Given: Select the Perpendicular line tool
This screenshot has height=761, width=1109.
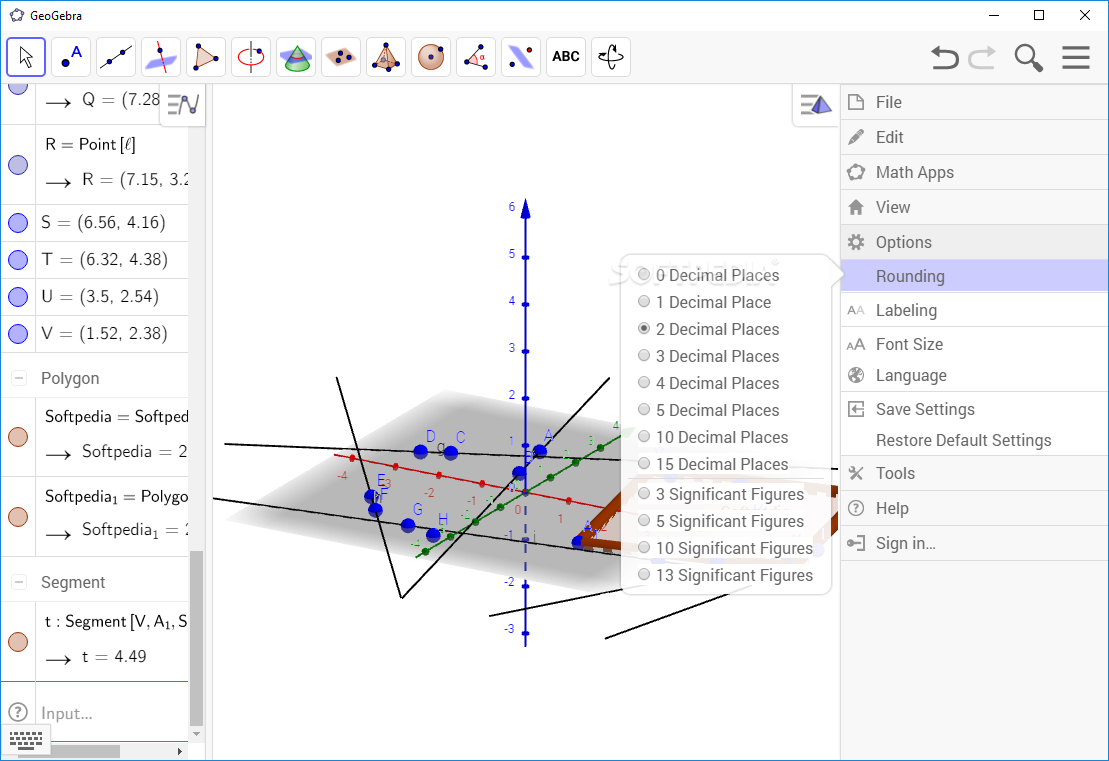Looking at the screenshot, I should 161,57.
